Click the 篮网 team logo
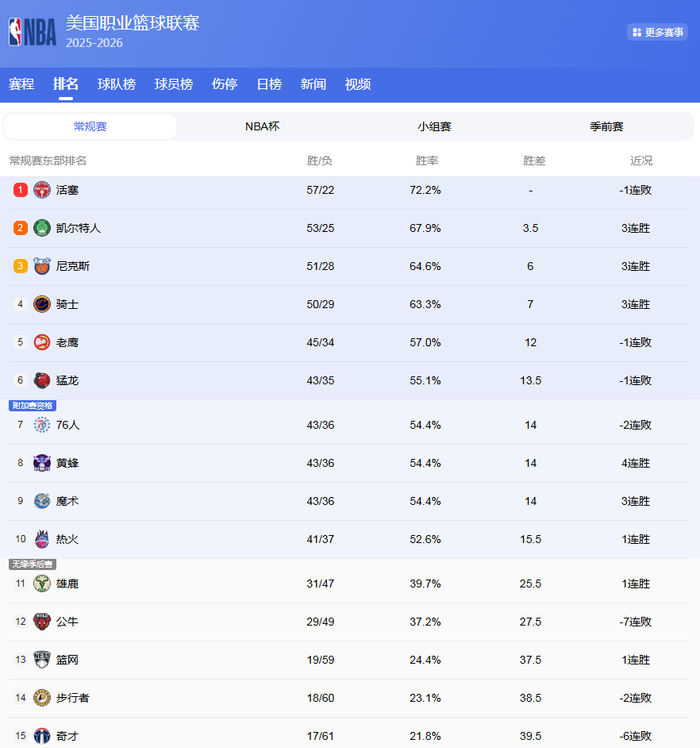 point(42,660)
